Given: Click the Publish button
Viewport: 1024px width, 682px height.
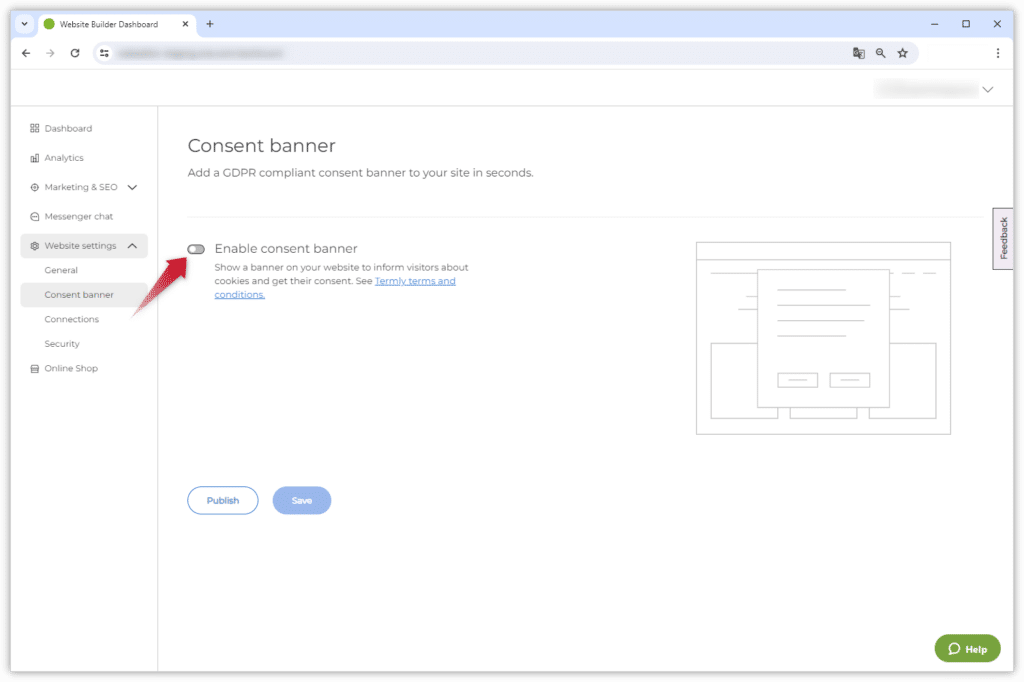Looking at the screenshot, I should (223, 500).
